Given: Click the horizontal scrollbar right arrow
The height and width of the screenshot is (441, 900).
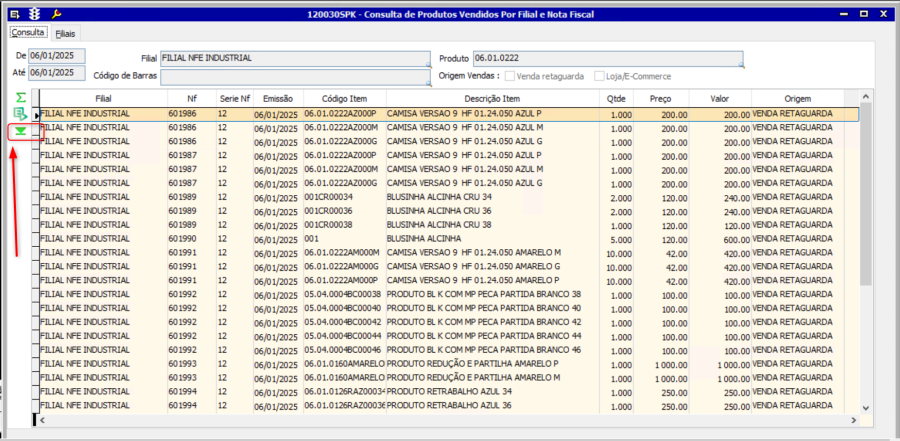Looking at the screenshot, I should tap(855, 420).
